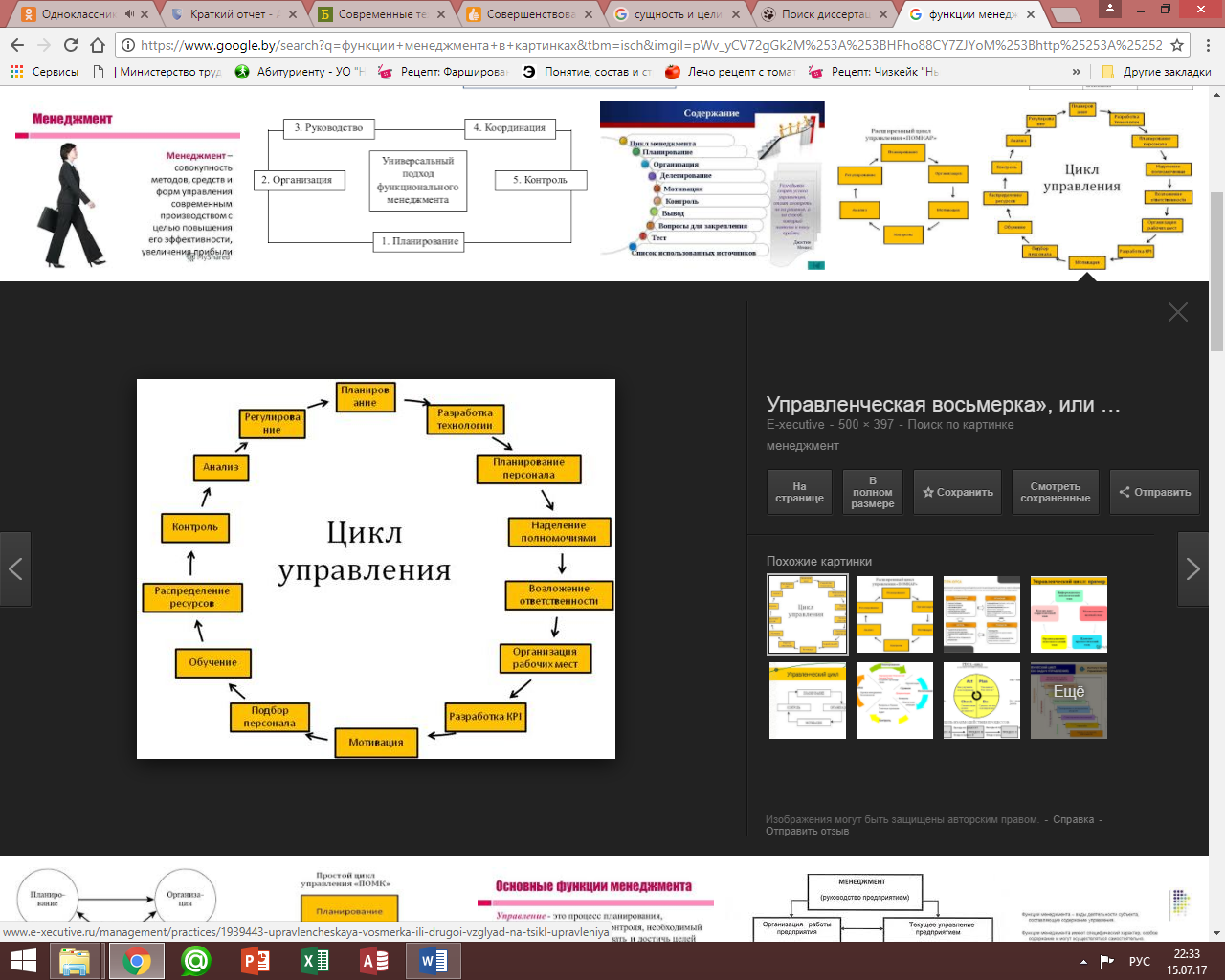Show the next image with right arrow
Screen dimensions: 1225x980
(x=1192, y=568)
